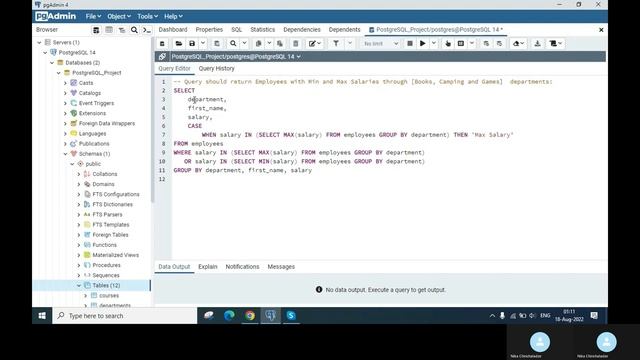This screenshot has height=360, width=640.
Task: Switch to the SQL tab
Action: (x=236, y=30)
